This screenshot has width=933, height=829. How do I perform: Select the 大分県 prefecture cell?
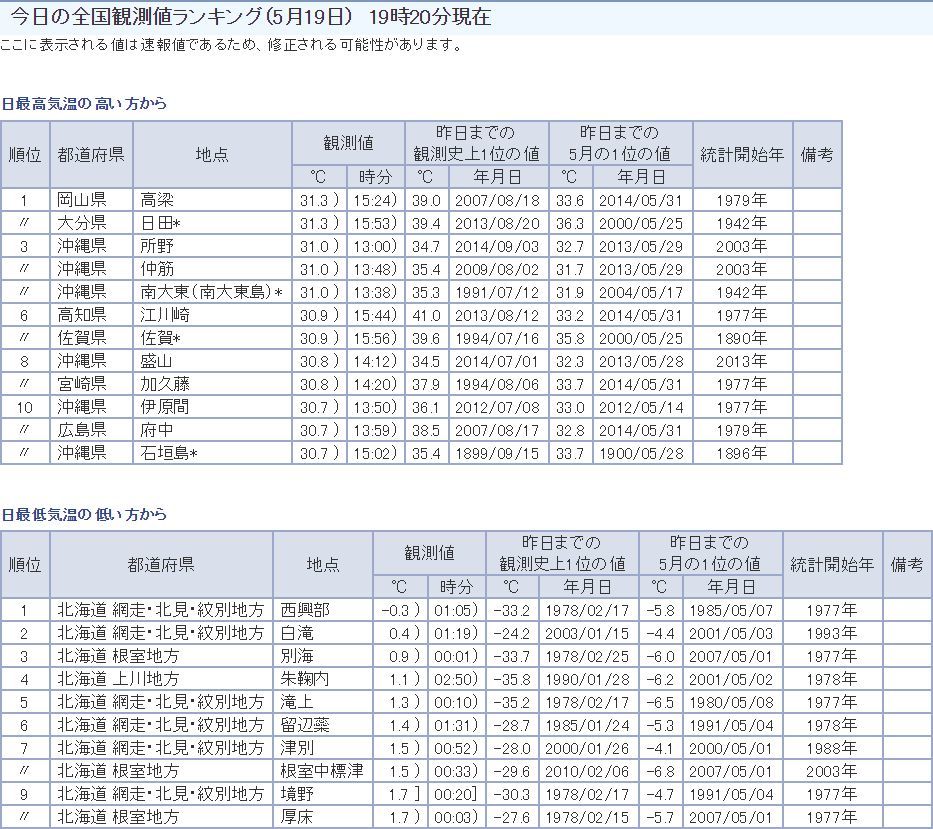pyautogui.click(x=81, y=222)
